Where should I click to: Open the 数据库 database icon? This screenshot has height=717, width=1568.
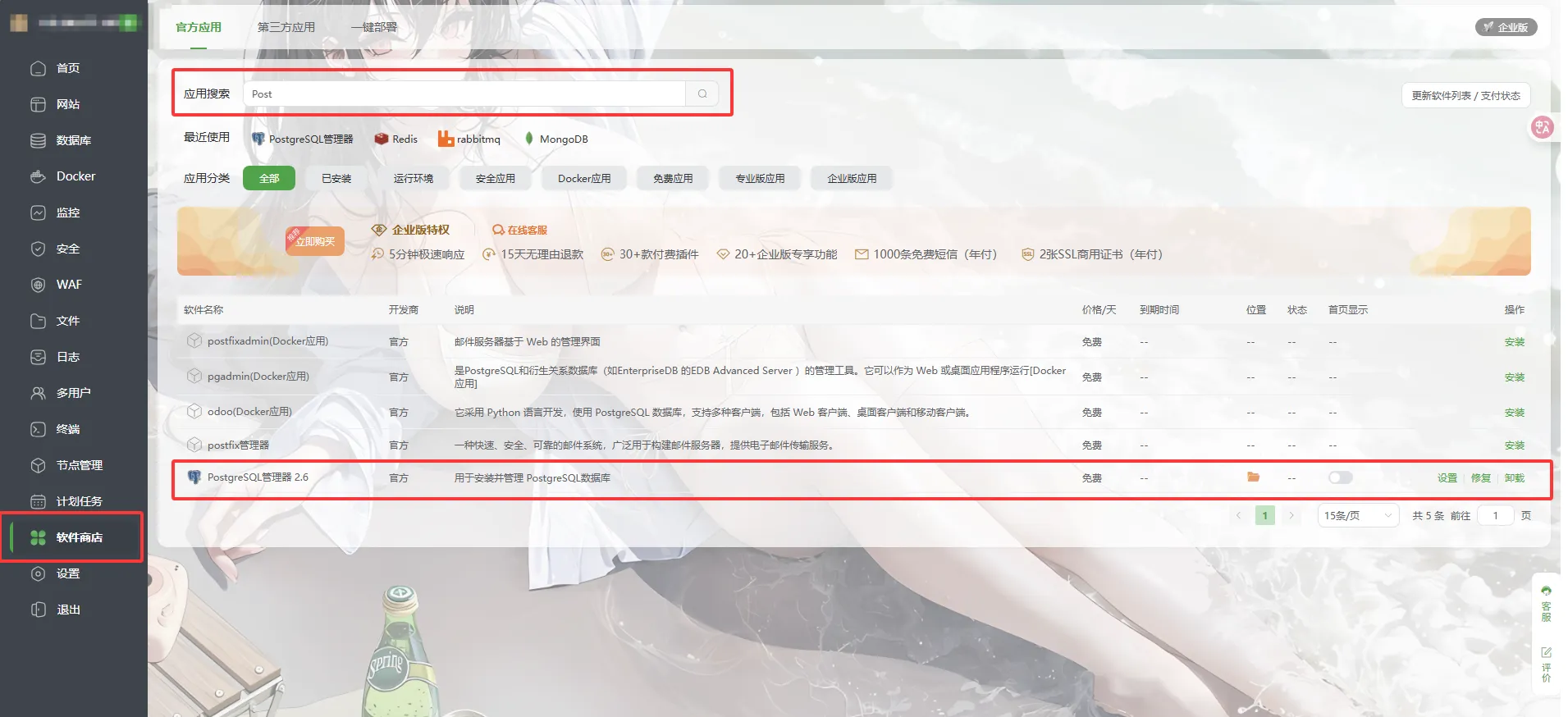pyautogui.click(x=38, y=140)
